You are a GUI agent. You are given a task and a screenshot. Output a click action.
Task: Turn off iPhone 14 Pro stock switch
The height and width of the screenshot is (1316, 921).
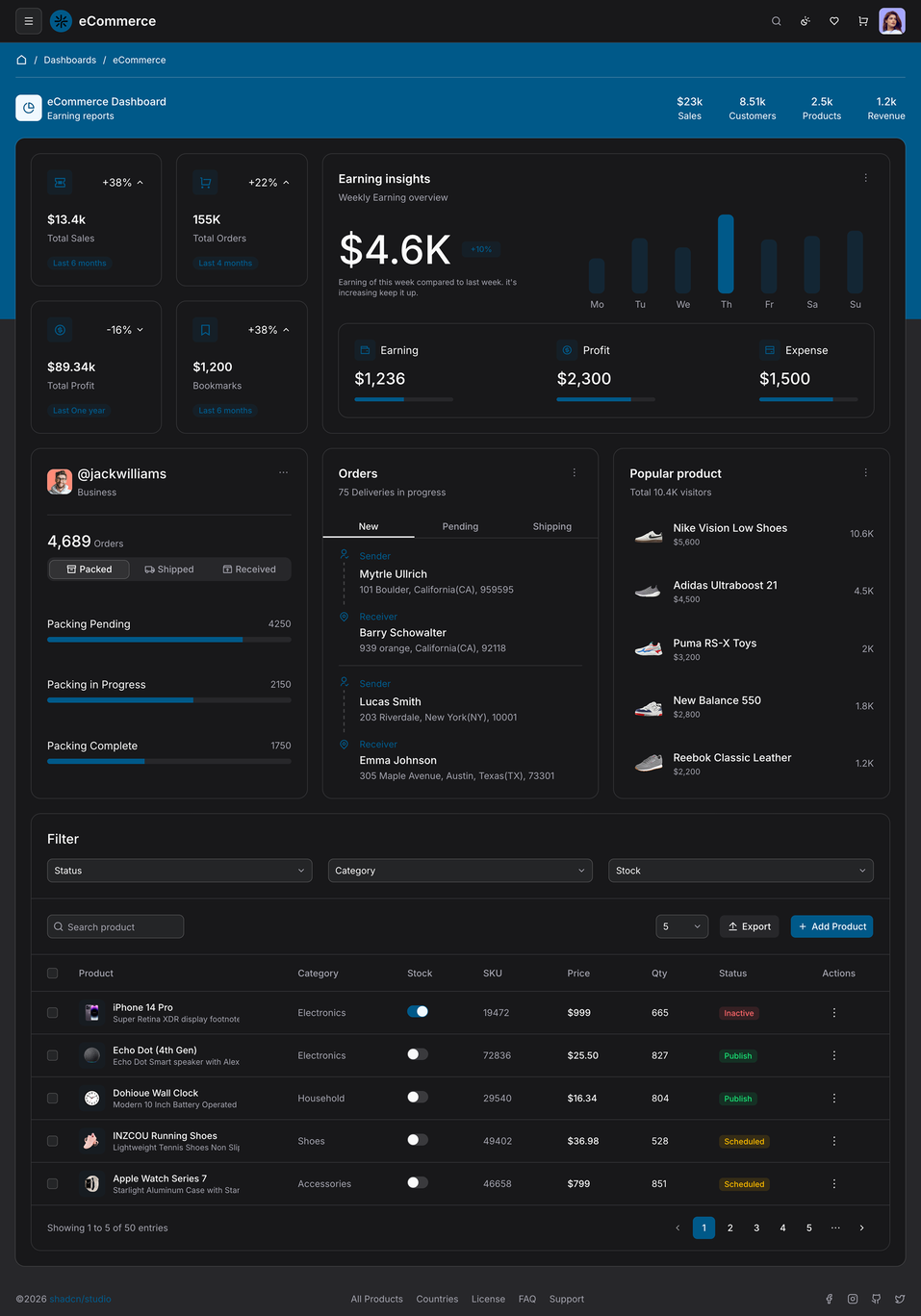tap(418, 1012)
